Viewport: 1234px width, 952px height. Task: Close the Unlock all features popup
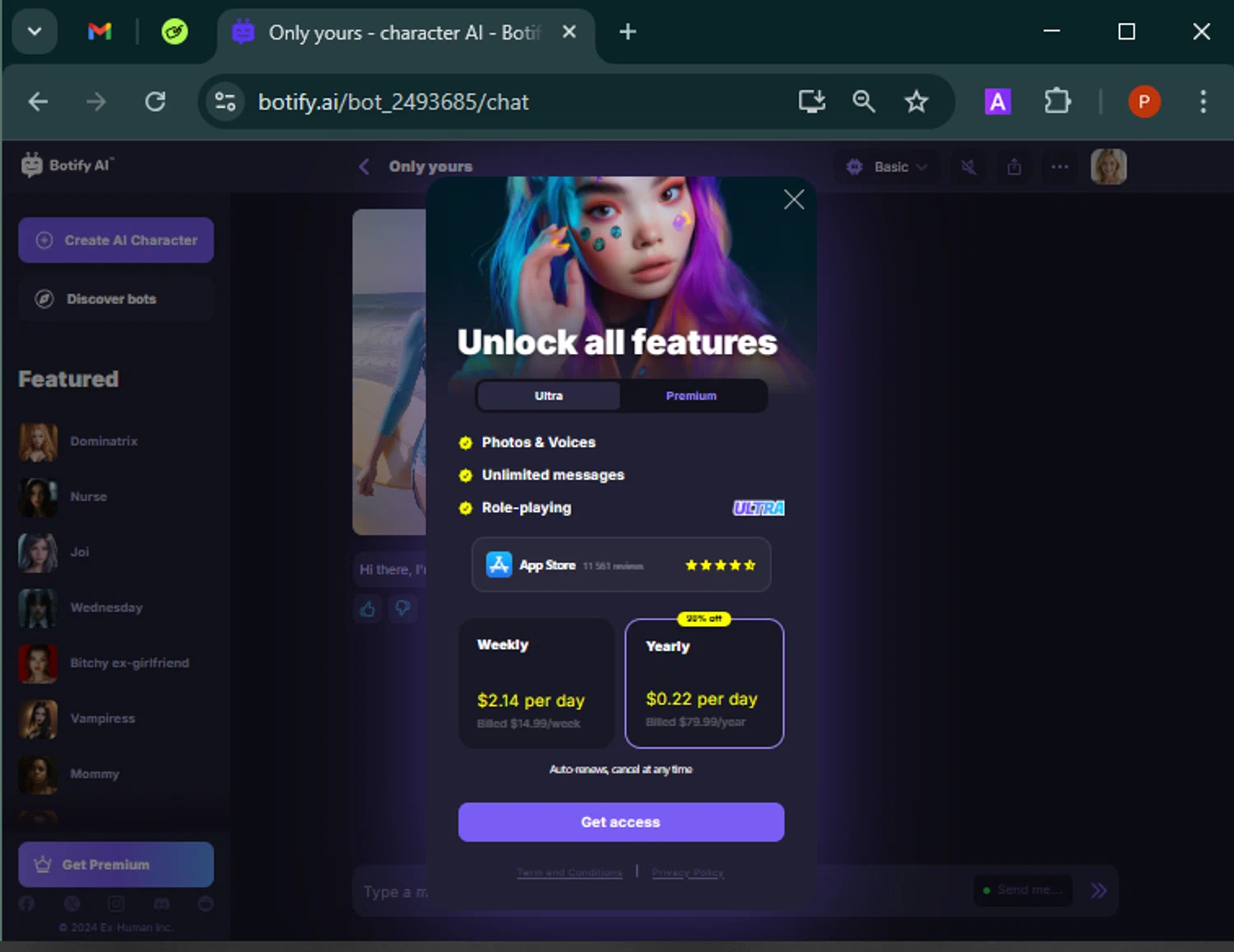[794, 199]
